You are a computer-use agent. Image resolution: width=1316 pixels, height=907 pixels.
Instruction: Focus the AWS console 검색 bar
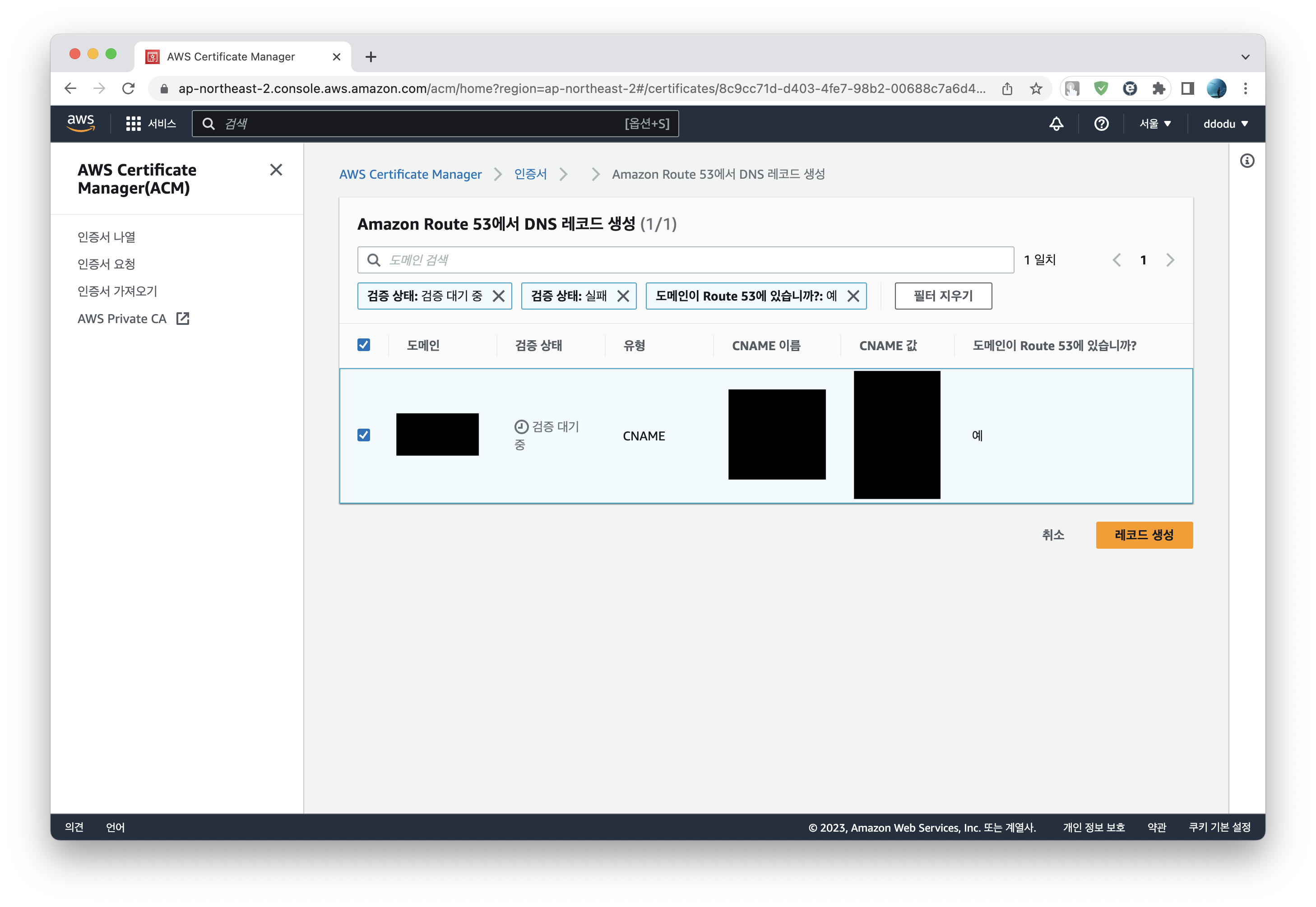[435, 123]
